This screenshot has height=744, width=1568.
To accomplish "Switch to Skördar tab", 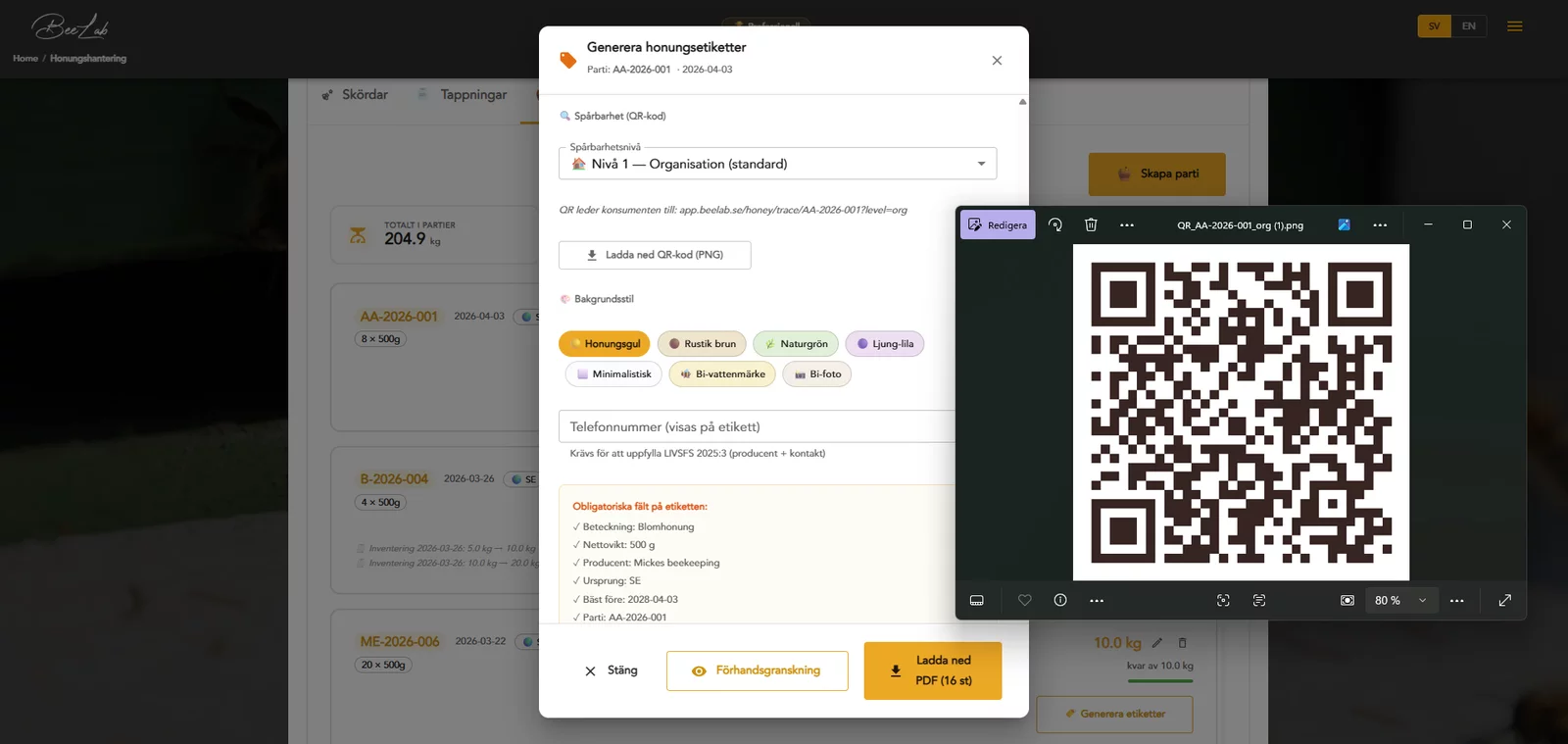I will pyautogui.click(x=355, y=95).
